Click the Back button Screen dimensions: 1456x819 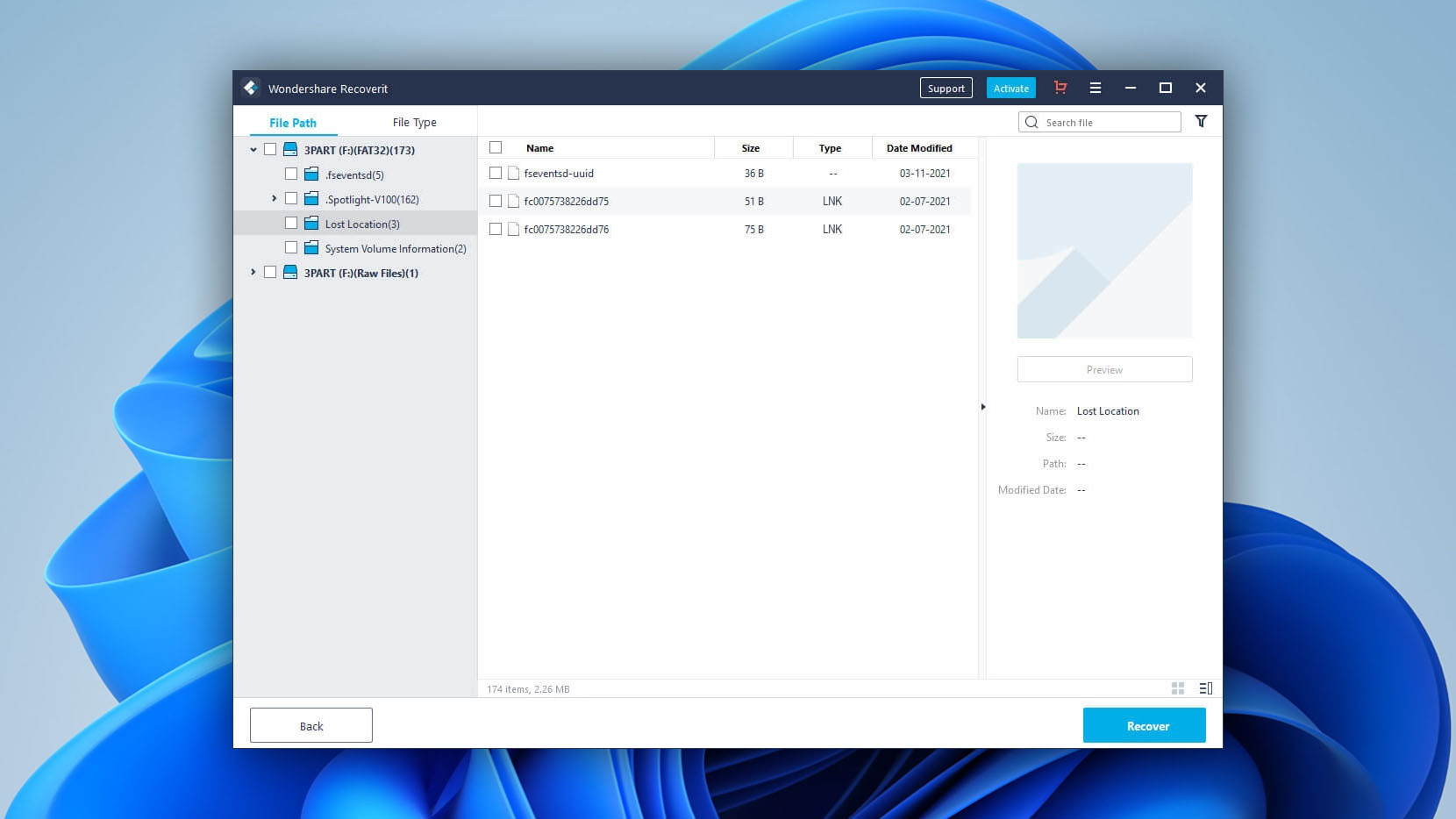(311, 725)
